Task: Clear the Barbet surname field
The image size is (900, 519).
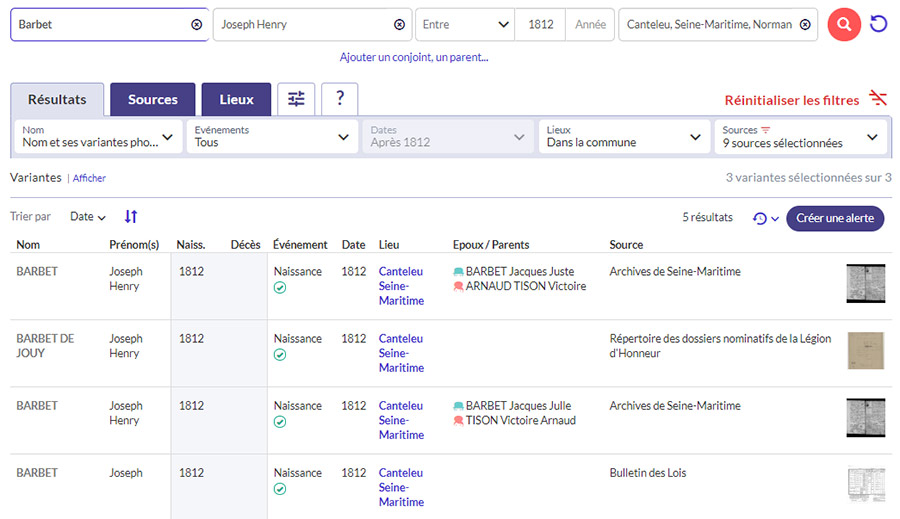Action: 197,24
